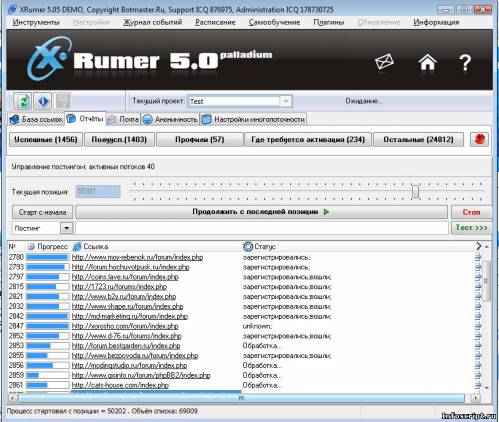Click Старт с начала button
This screenshot has width=499, height=422.
42,212
